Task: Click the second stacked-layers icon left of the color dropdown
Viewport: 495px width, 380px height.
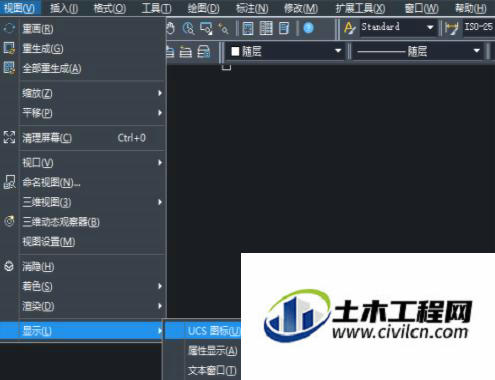Action: [186, 52]
